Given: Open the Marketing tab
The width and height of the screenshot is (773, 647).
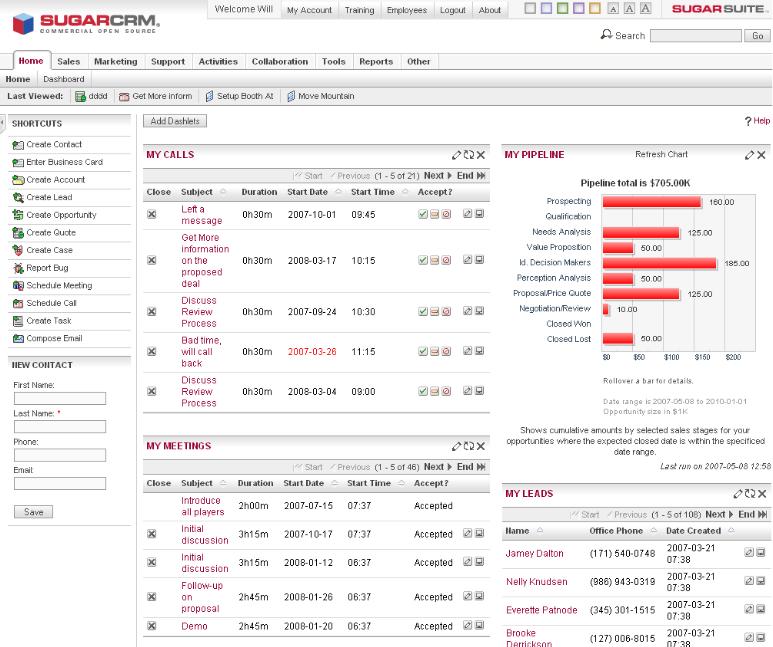Looking at the screenshot, I should click(x=116, y=61).
